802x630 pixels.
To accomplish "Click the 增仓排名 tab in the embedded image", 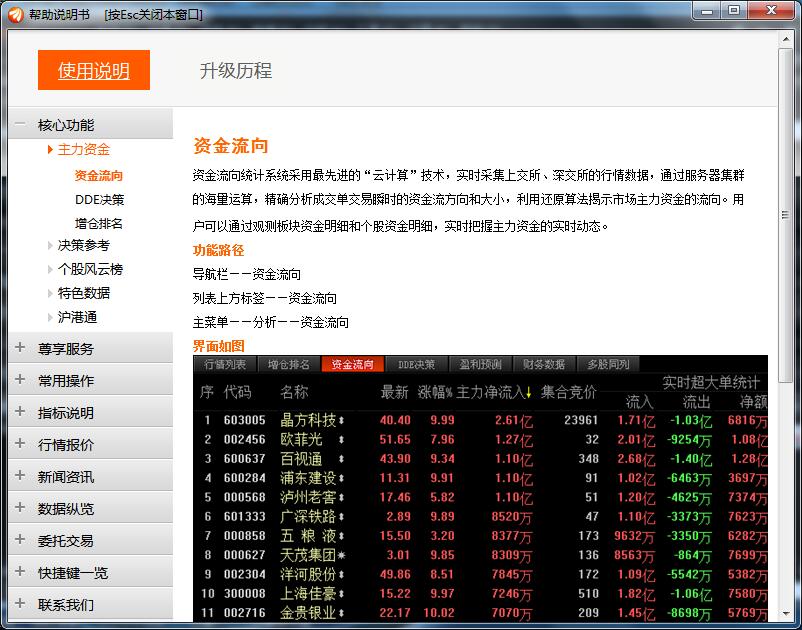I will pos(289,365).
